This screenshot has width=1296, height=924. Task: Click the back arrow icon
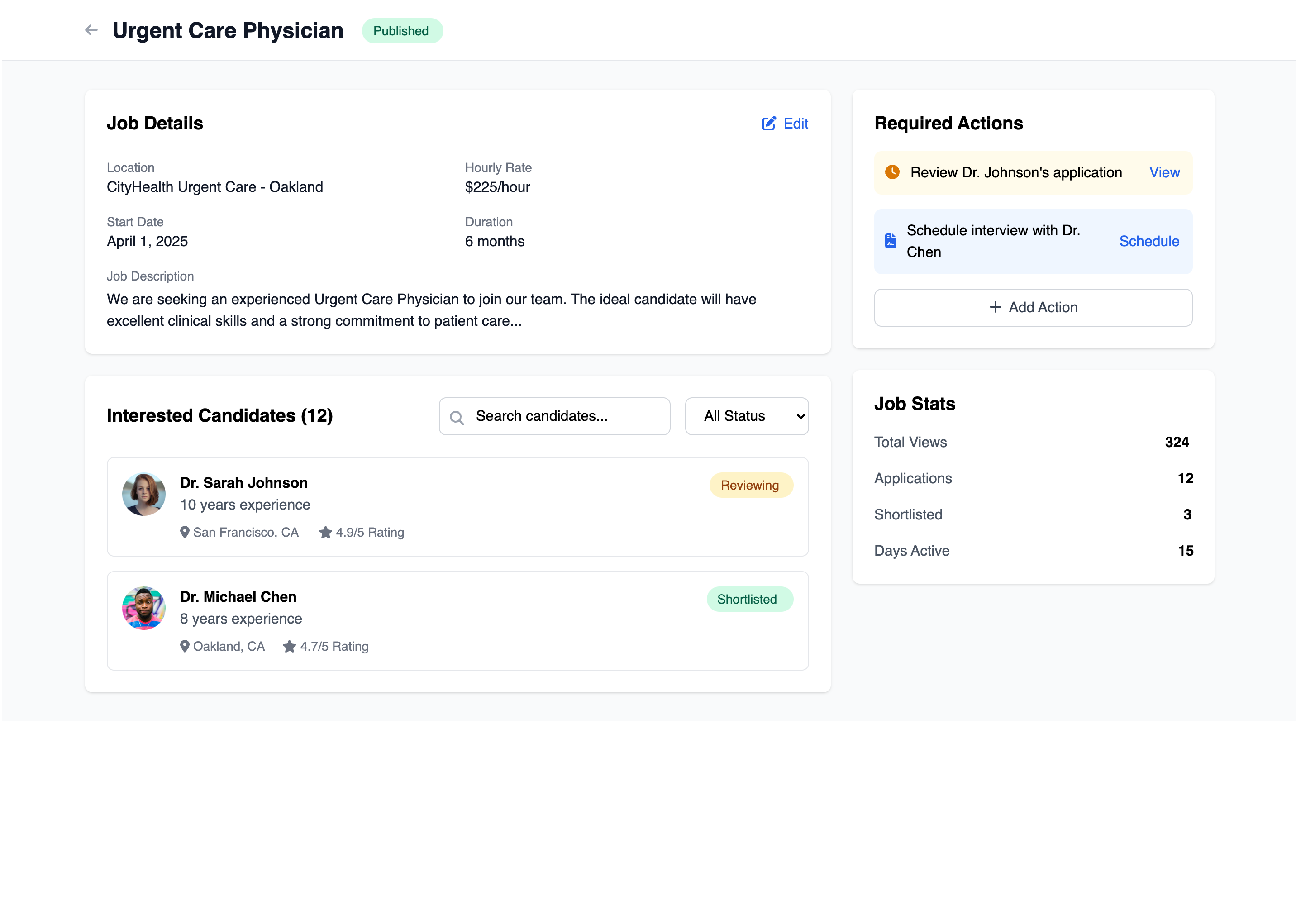click(x=91, y=30)
